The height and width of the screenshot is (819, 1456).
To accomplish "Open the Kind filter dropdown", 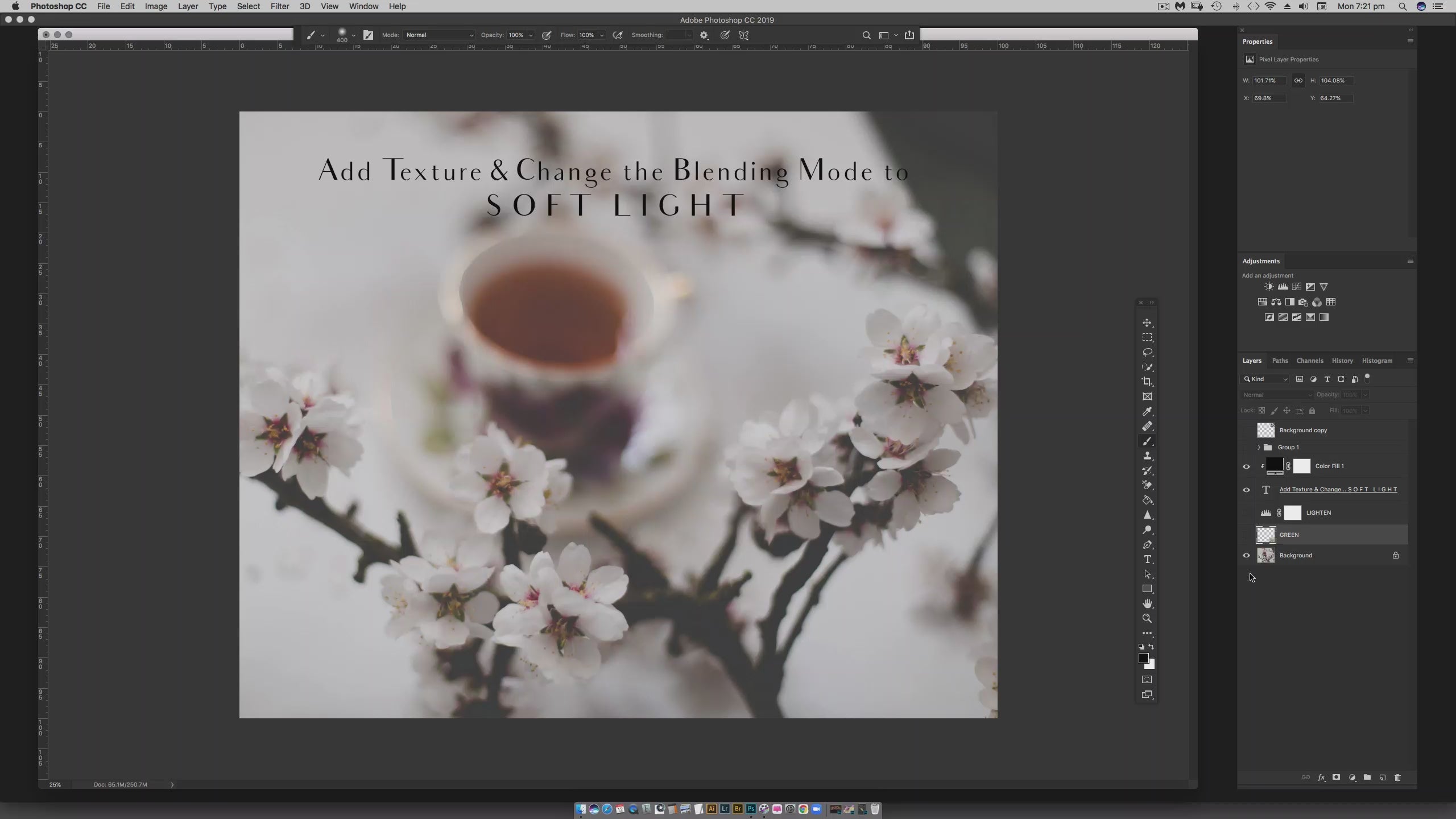I will 1265,379.
